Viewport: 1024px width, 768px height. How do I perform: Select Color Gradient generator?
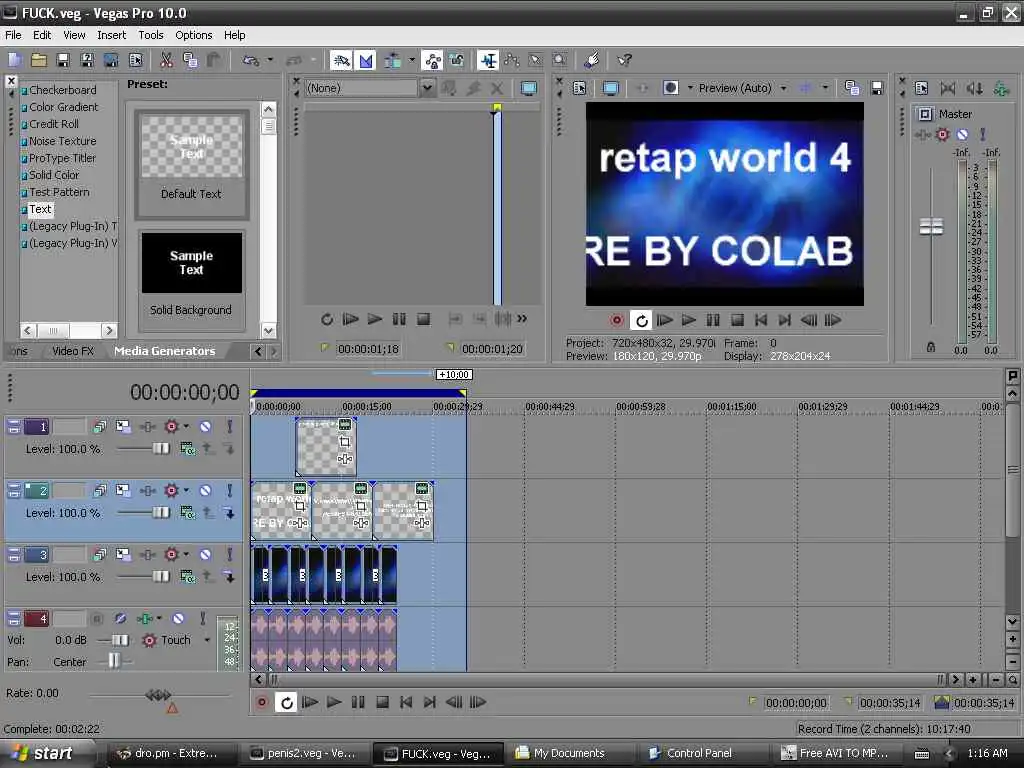pos(63,107)
